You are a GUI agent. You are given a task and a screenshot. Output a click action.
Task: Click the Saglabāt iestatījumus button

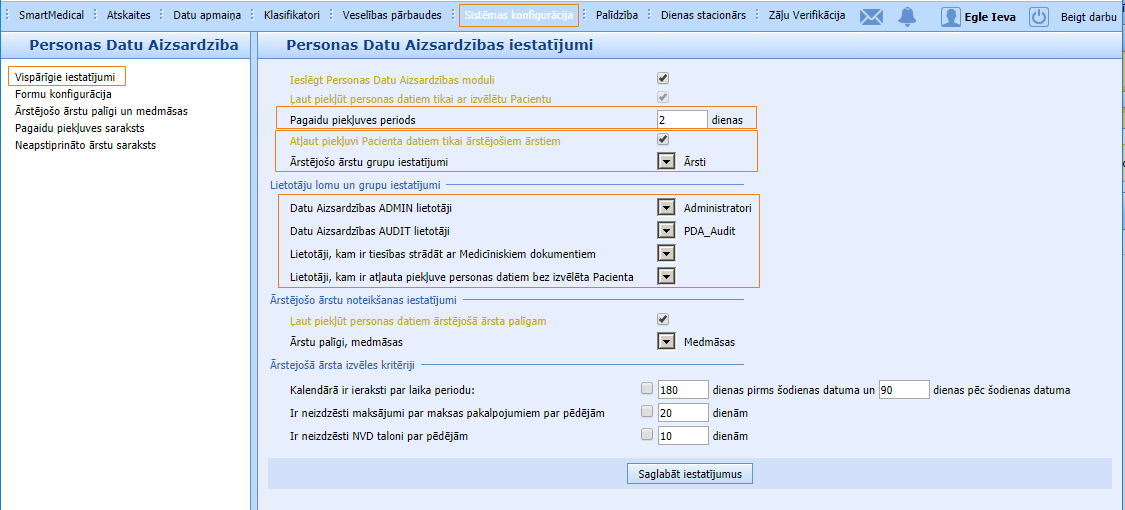pyautogui.click(x=689, y=474)
